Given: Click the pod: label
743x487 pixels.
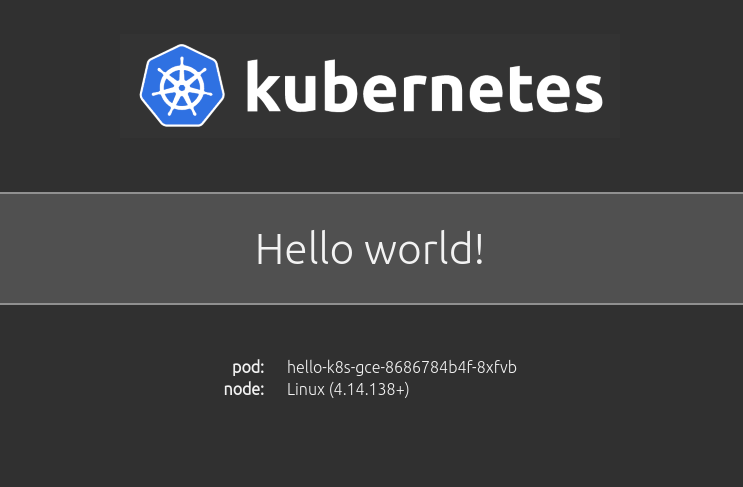Looking at the screenshot, I should (x=248, y=367).
